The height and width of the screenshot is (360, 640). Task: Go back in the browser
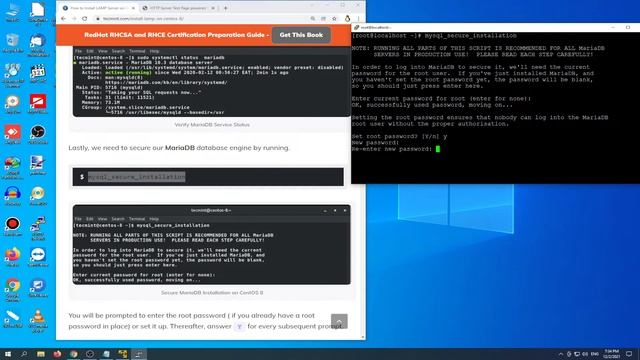click(63, 18)
